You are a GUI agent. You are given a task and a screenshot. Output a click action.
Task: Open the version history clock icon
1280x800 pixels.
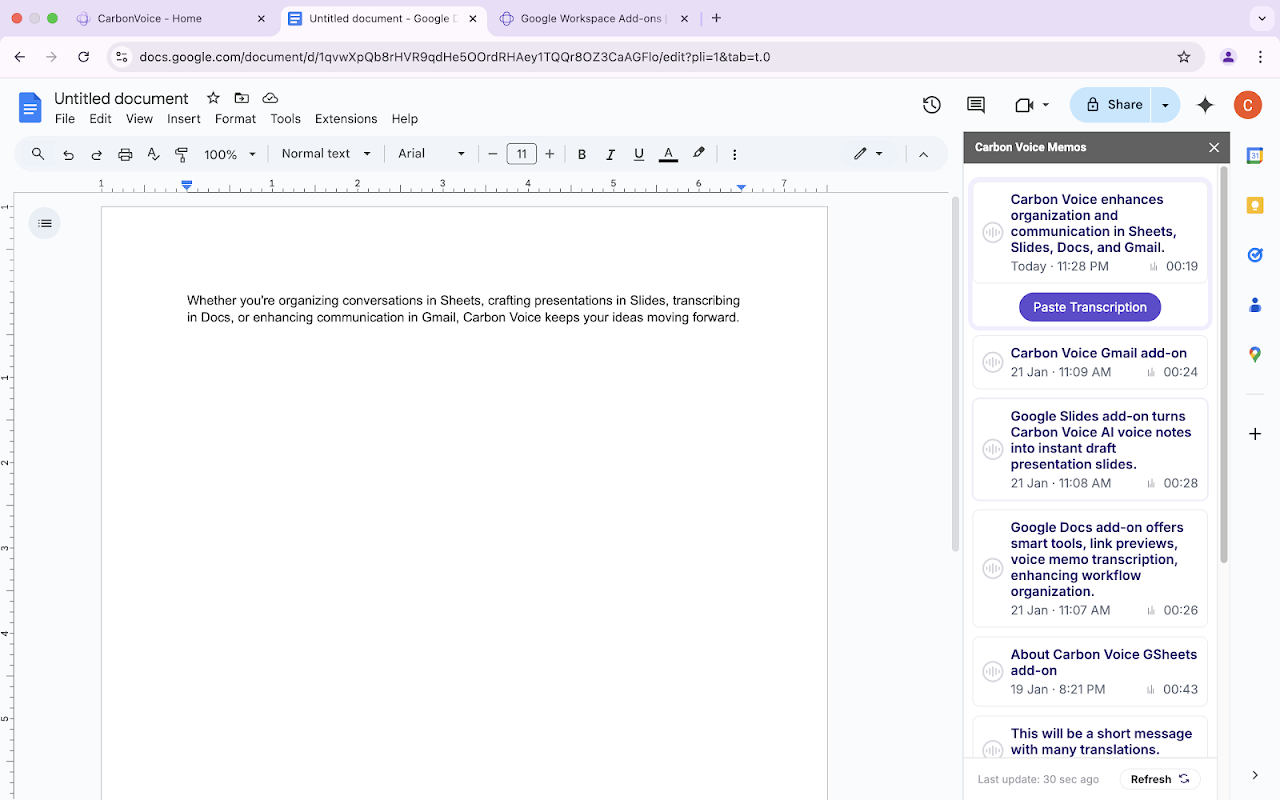pyautogui.click(x=932, y=105)
